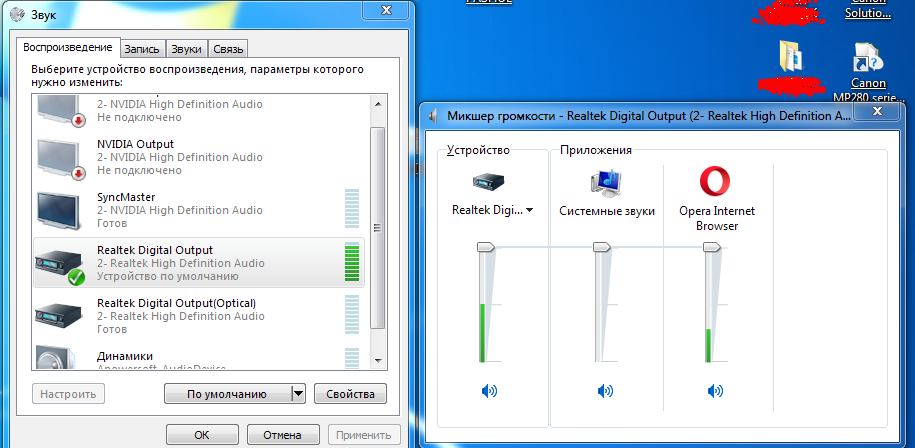The height and width of the screenshot is (448, 915).
Task: Select the default Realtek Digital Output icon
Action: click(x=60, y=267)
